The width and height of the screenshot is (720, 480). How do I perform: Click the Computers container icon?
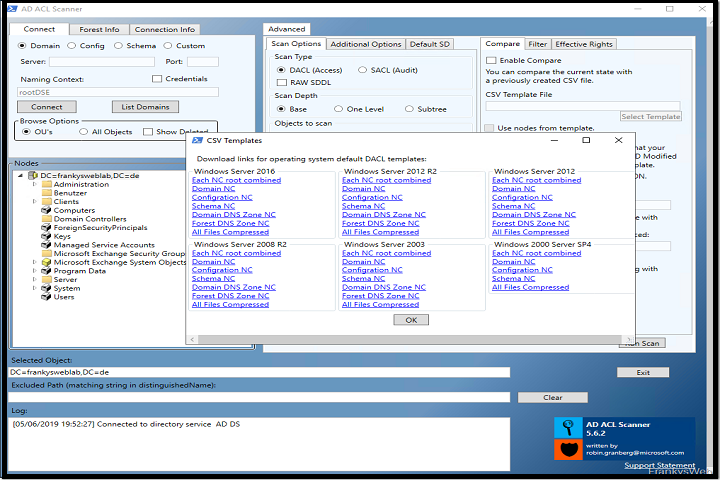[46, 211]
